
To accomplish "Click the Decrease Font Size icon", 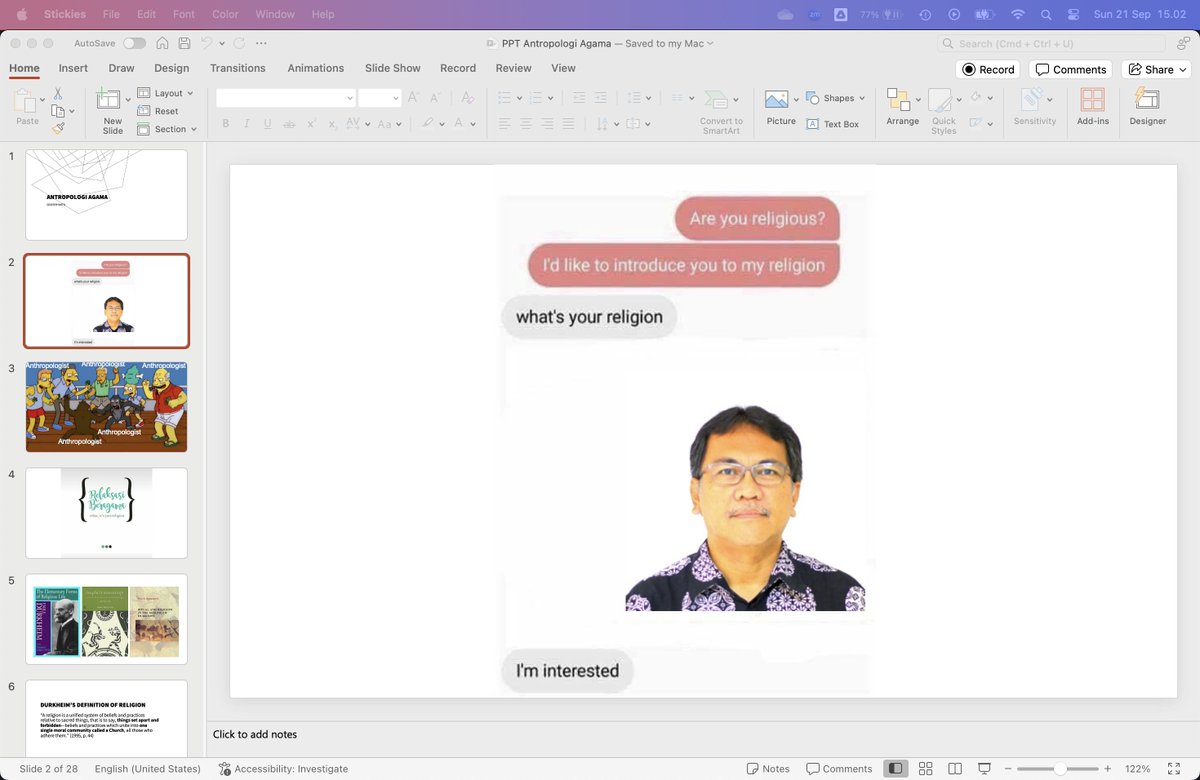I will point(437,97).
